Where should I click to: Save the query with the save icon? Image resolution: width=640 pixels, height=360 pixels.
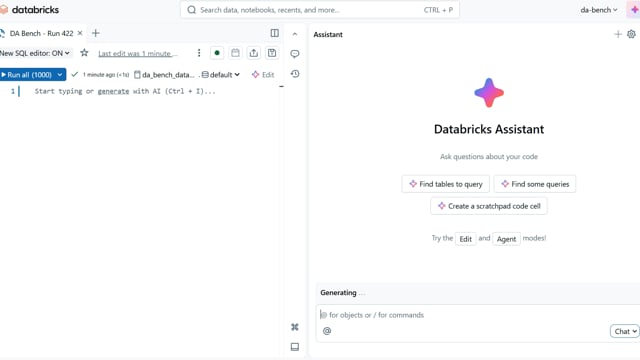point(272,53)
